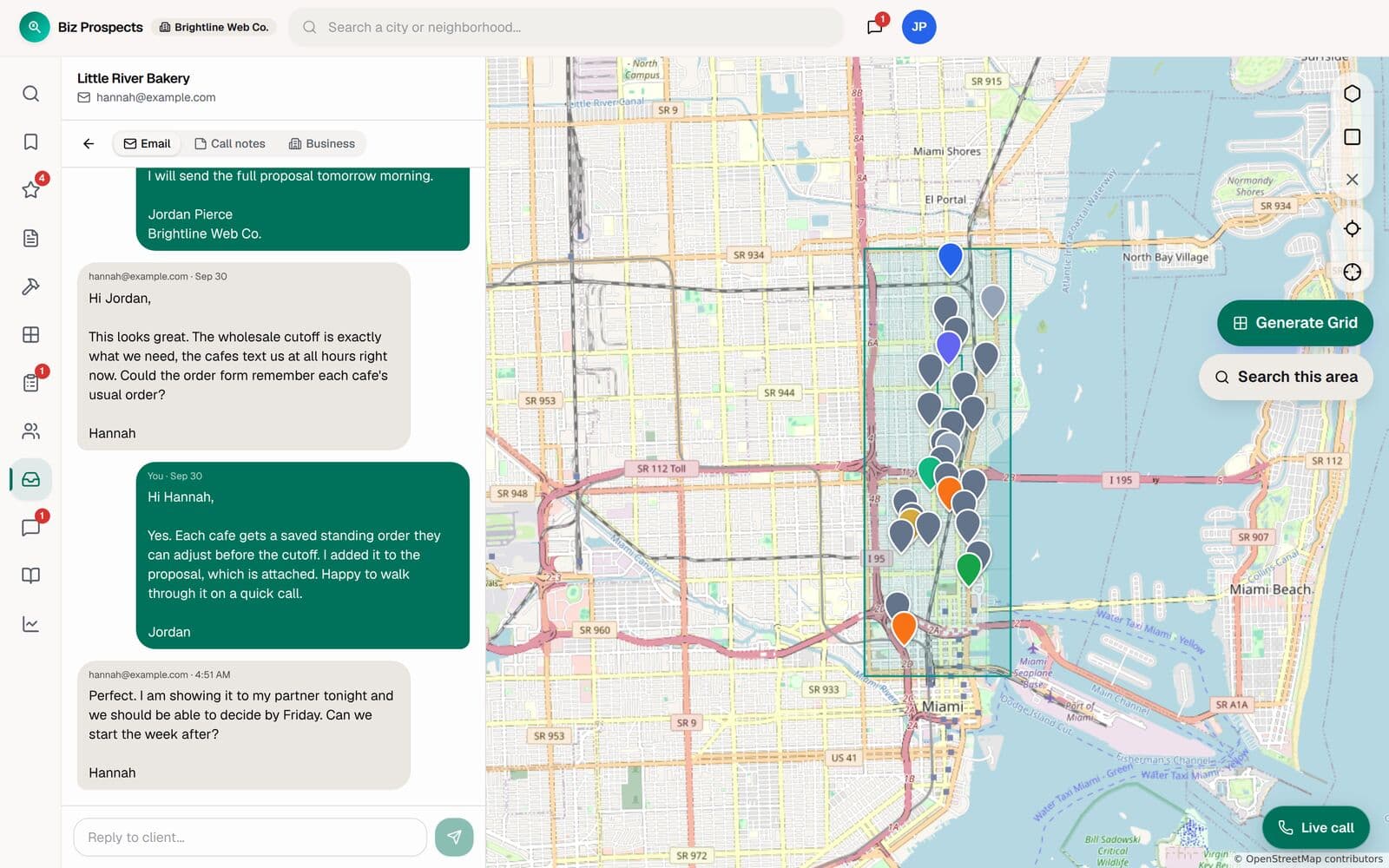
Task: Open the book guide icon in sidebar
Action: click(x=30, y=575)
